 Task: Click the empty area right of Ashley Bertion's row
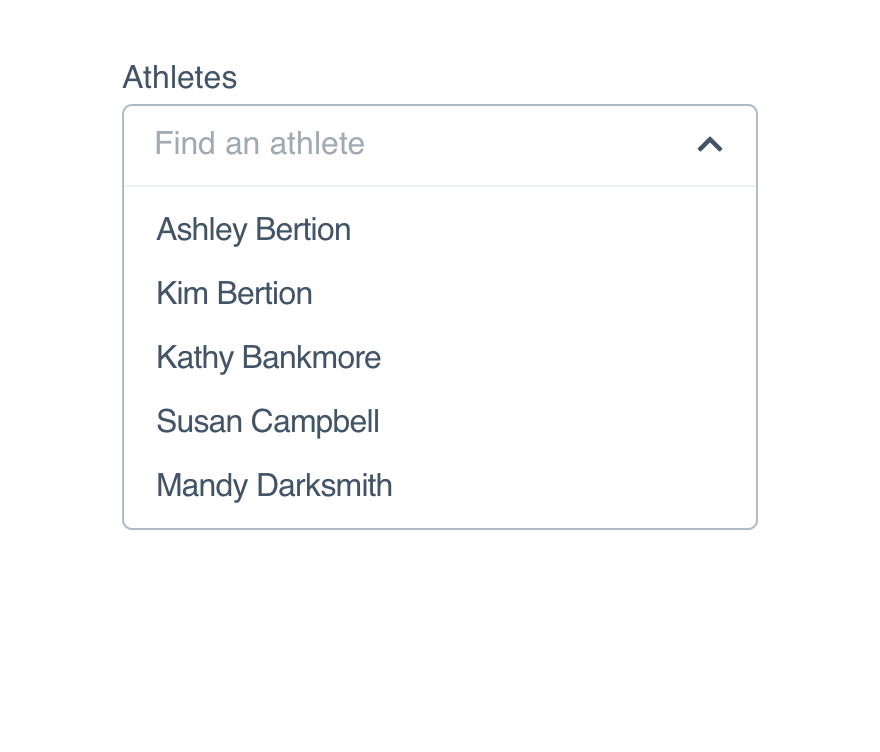553,230
